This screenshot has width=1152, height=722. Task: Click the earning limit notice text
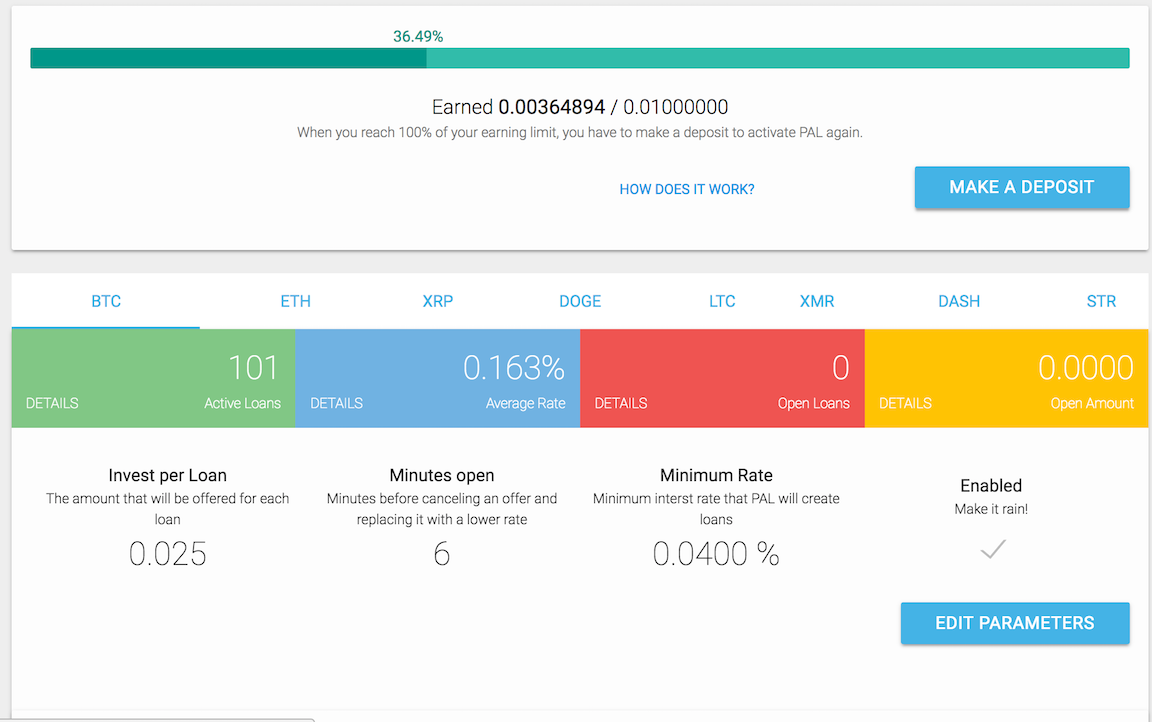click(x=580, y=133)
